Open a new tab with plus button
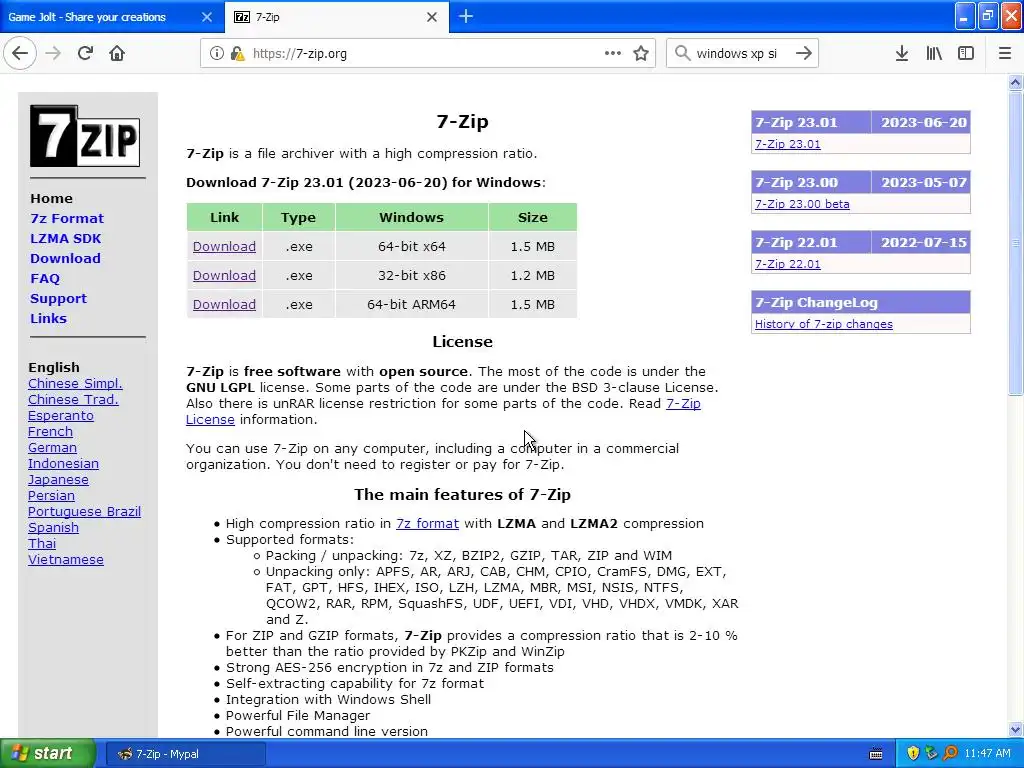 click(466, 16)
